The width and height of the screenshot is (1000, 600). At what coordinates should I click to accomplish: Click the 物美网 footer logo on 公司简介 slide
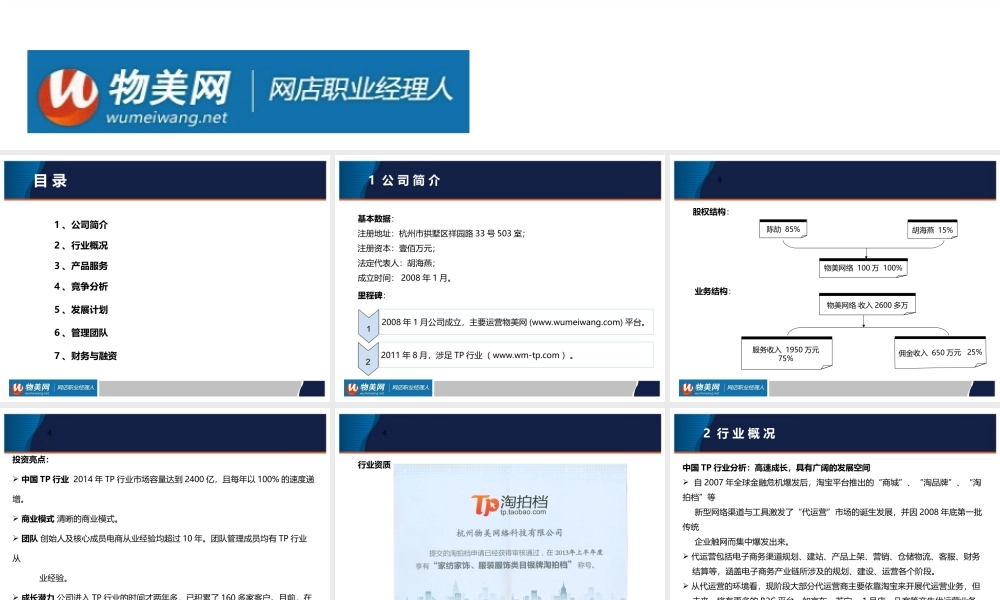coord(388,388)
